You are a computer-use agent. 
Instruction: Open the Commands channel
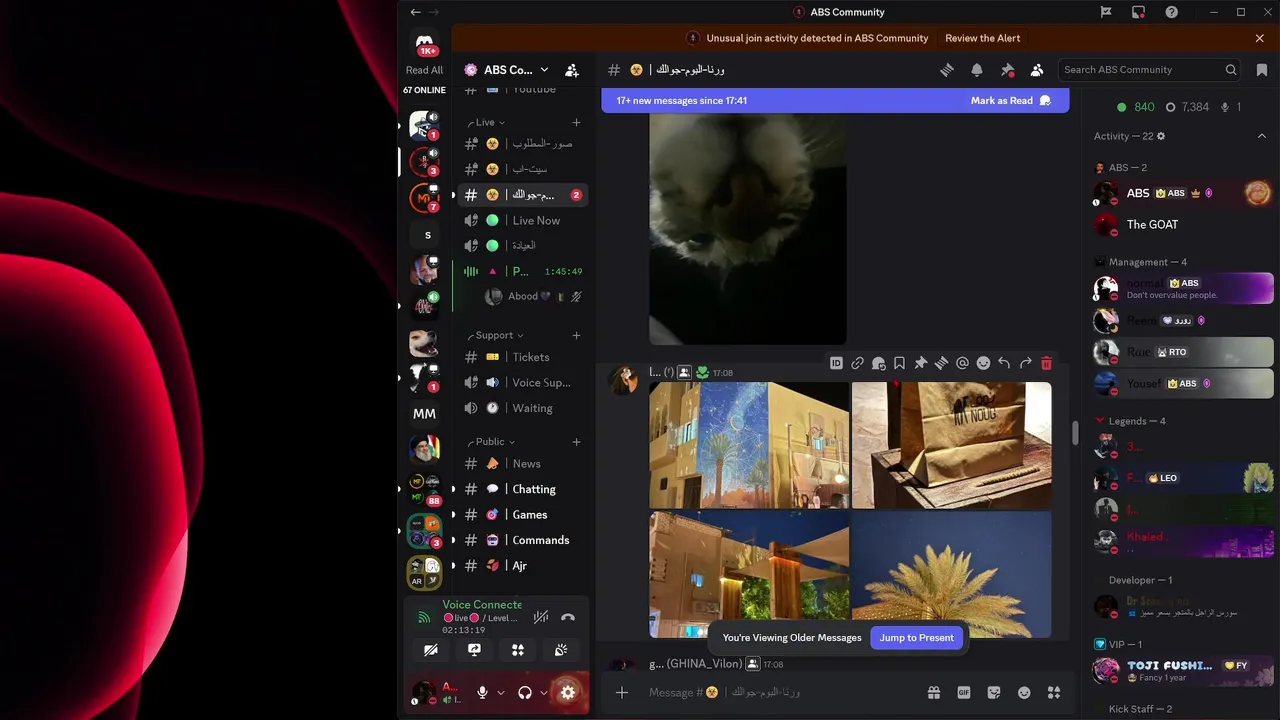point(523,540)
